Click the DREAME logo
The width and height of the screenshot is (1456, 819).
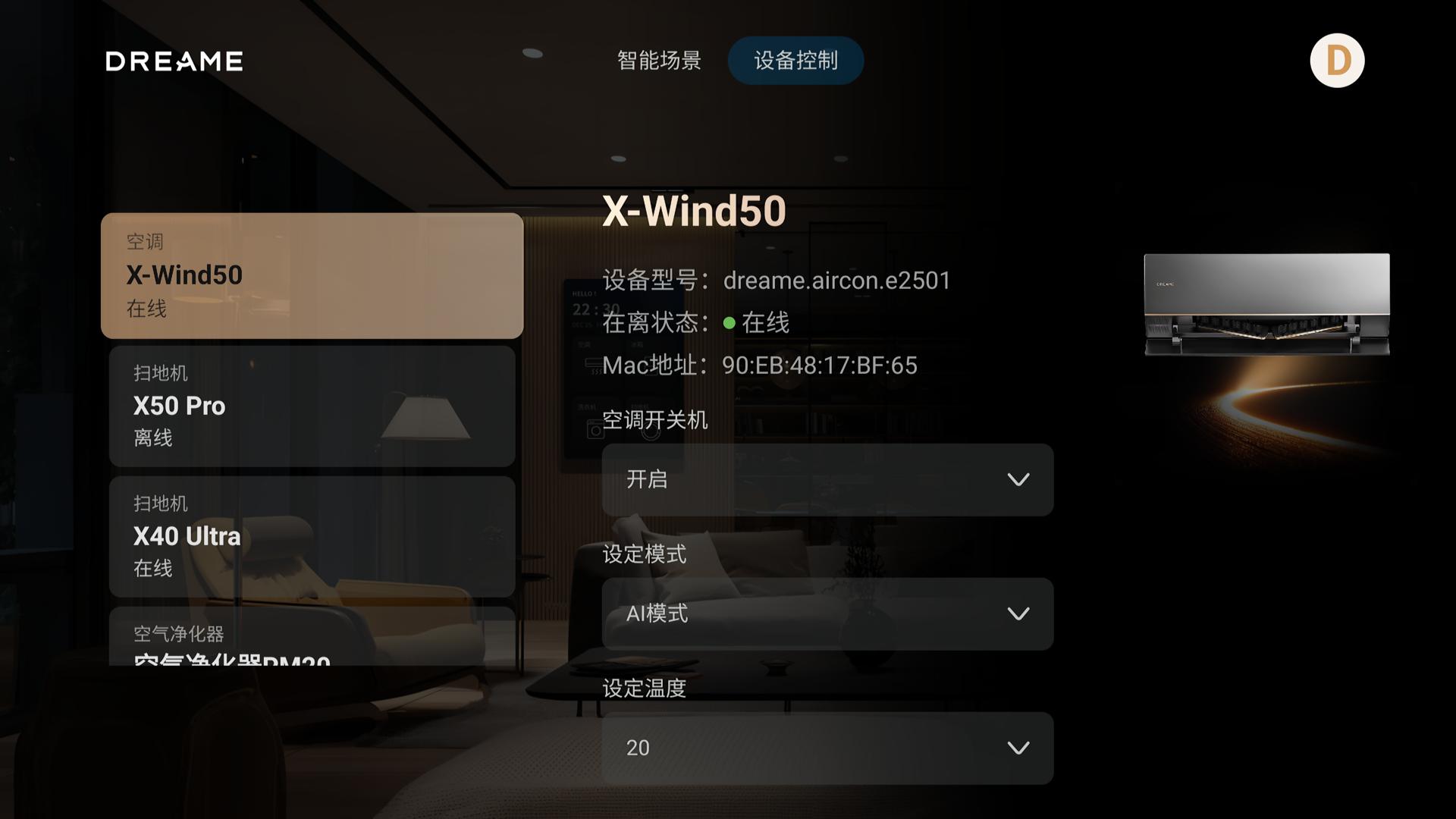[174, 61]
